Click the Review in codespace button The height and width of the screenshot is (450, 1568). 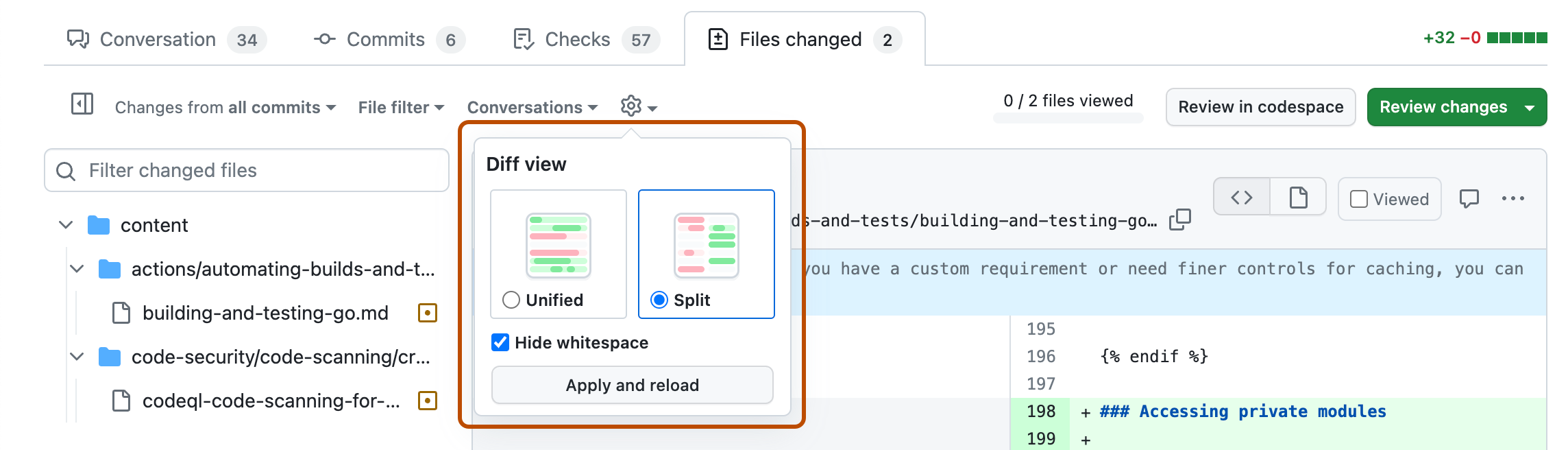pos(1260,107)
